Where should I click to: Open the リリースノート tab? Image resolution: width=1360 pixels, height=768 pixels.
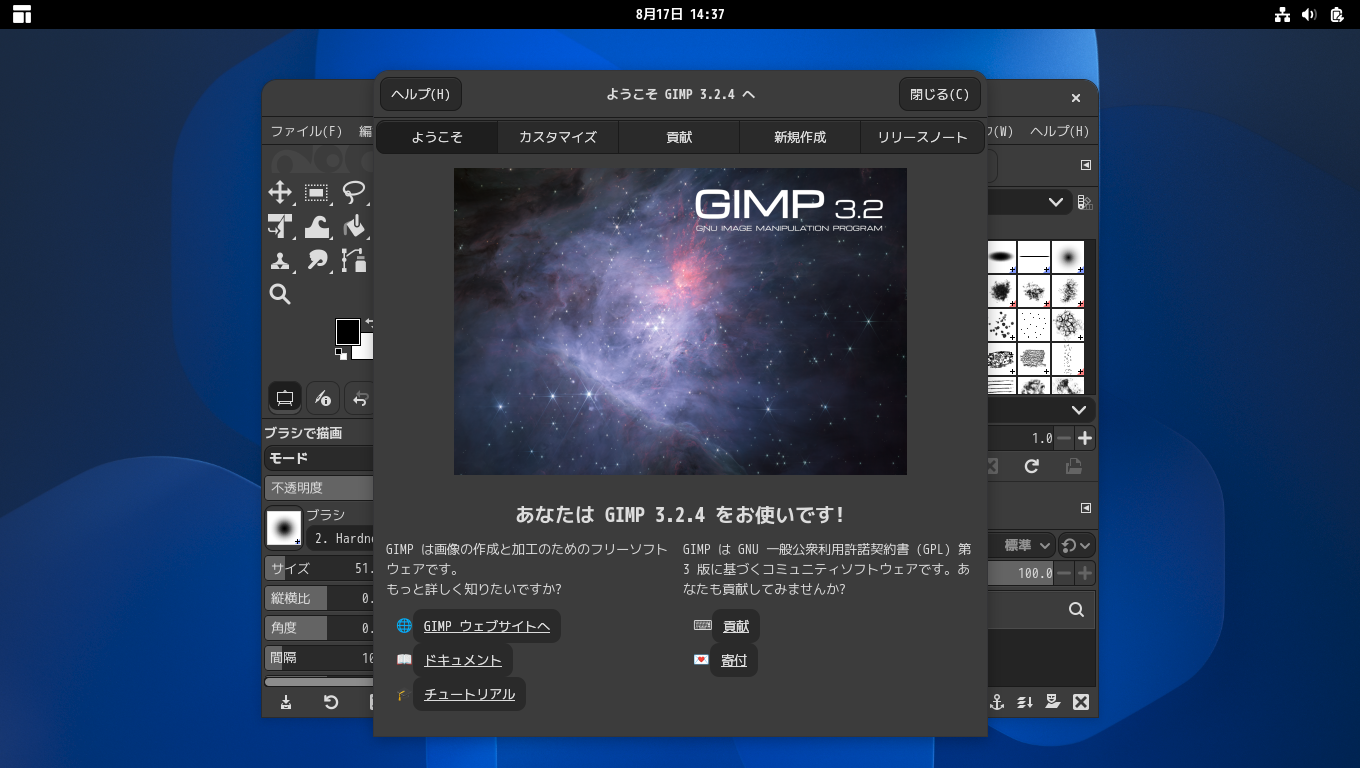[922, 137]
